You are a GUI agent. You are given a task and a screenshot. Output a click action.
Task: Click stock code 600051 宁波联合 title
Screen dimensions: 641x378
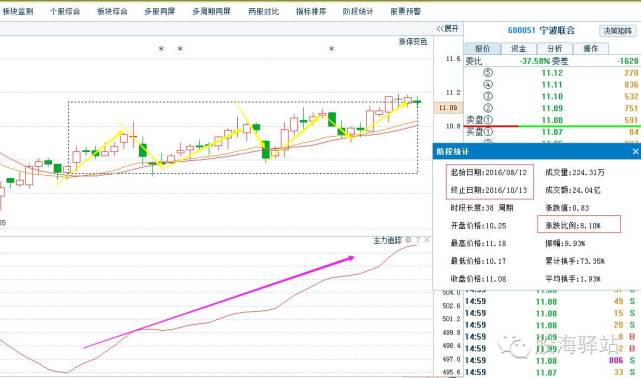(x=541, y=30)
